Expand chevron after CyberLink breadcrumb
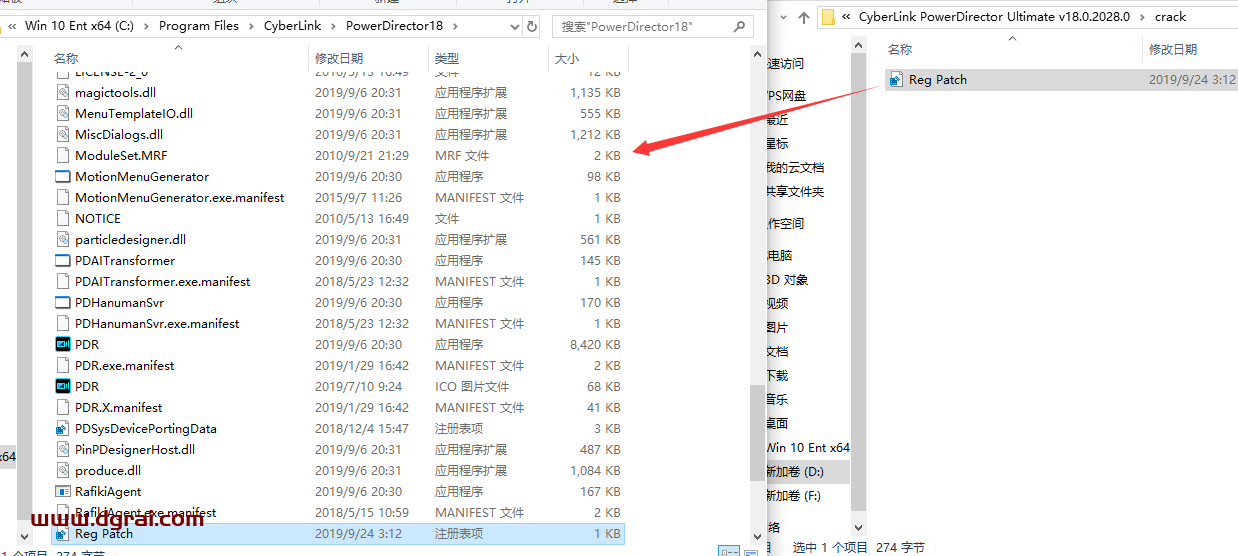The height and width of the screenshot is (556, 1238). tap(334, 26)
